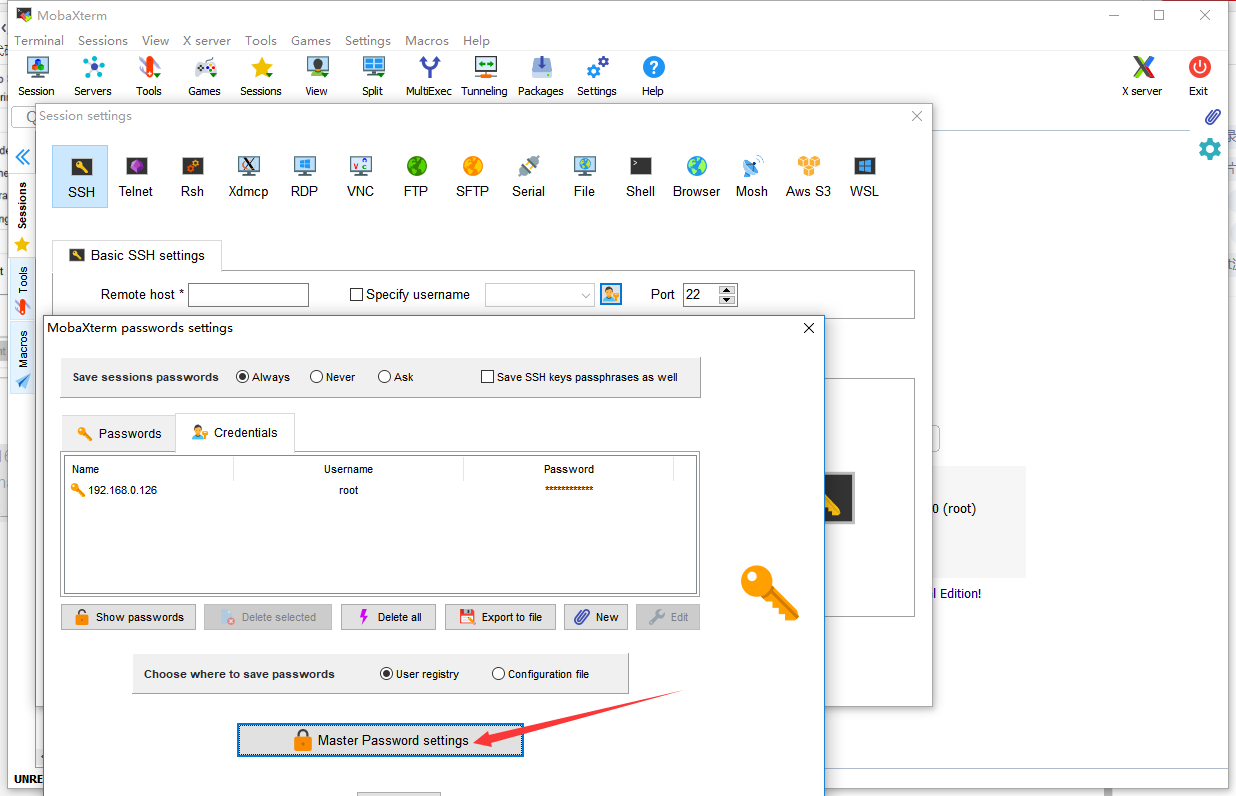Check Save SSH keys passphrases as well

[x=488, y=377]
